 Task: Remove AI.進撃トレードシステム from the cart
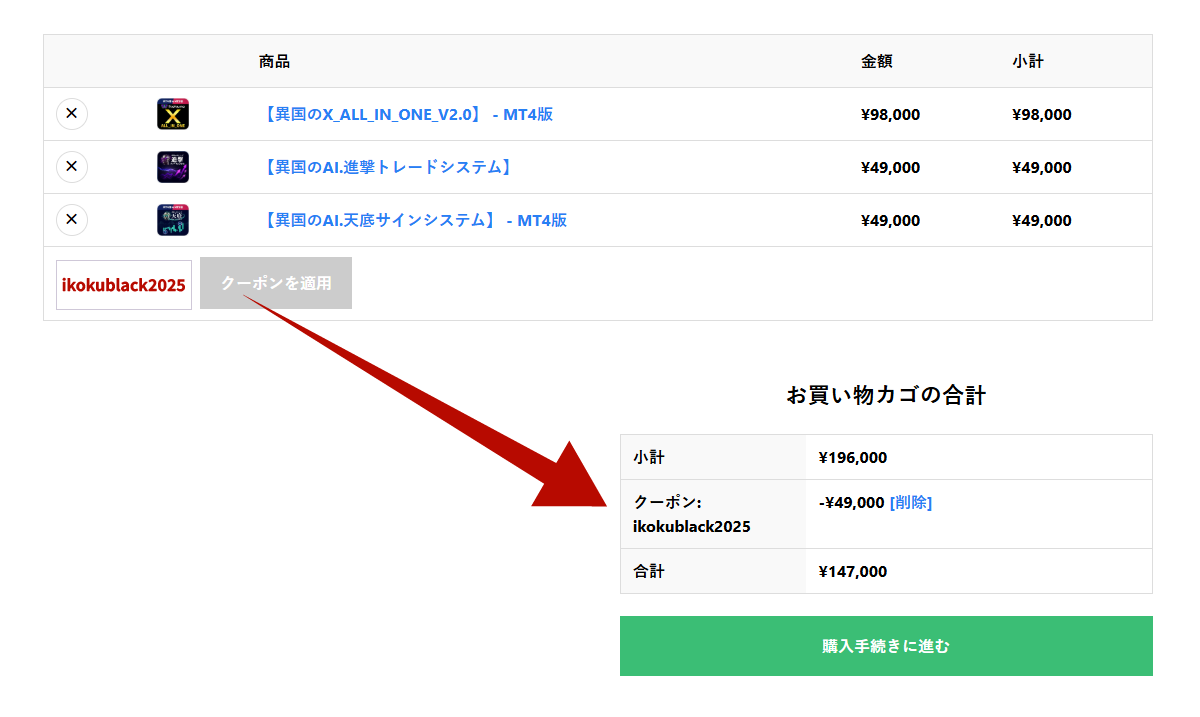tap(72, 167)
